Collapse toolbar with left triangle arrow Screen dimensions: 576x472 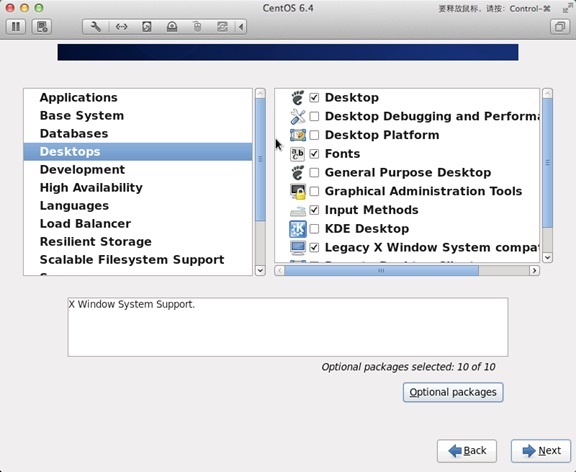(241, 27)
